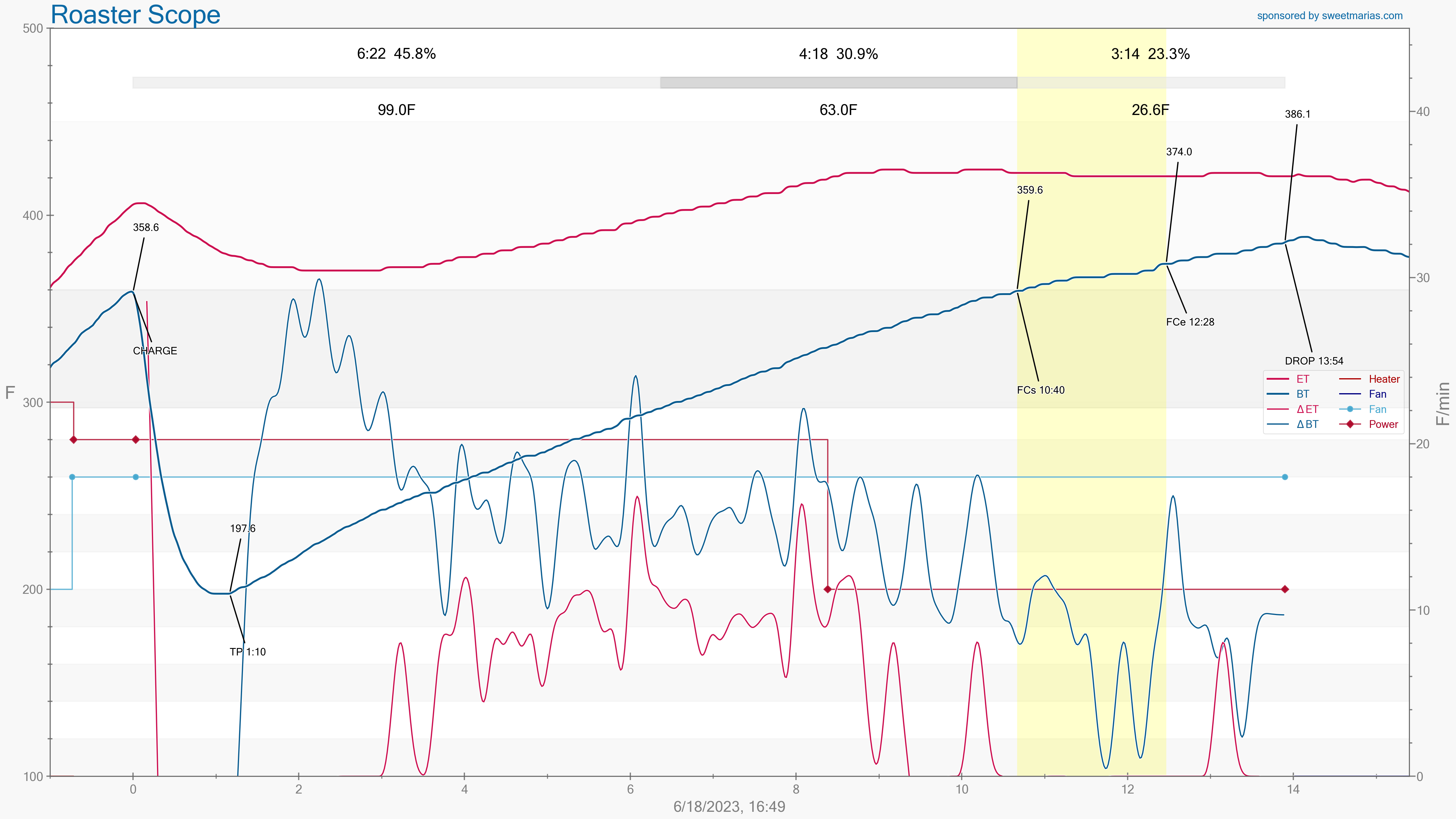Click the final light-blue Fan dot marker
Screen dimensions: 1456x819
pyautogui.click(x=1285, y=477)
